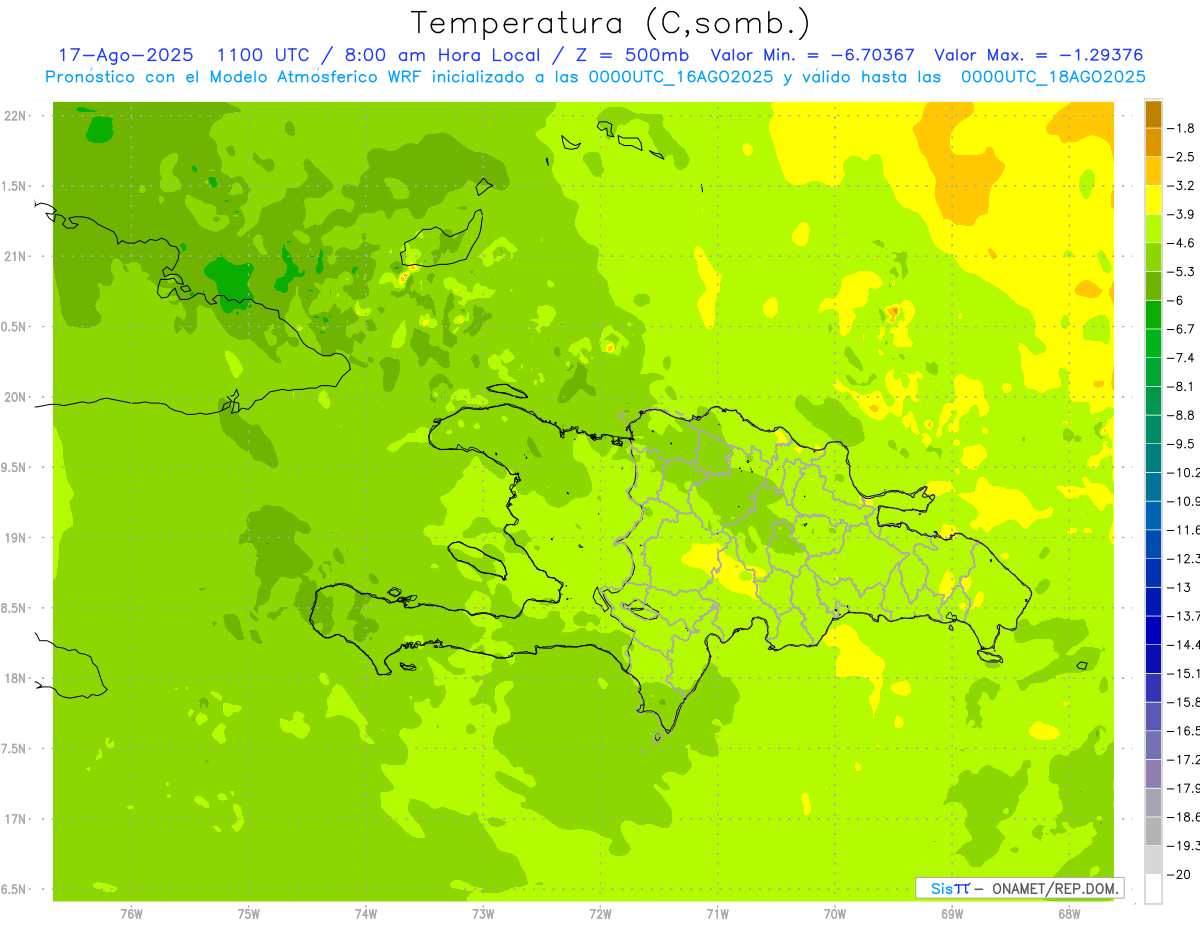Pick the green swatch between -6.7 and -7.4
The width and height of the screenshot is (1200, 927).
1153,343
